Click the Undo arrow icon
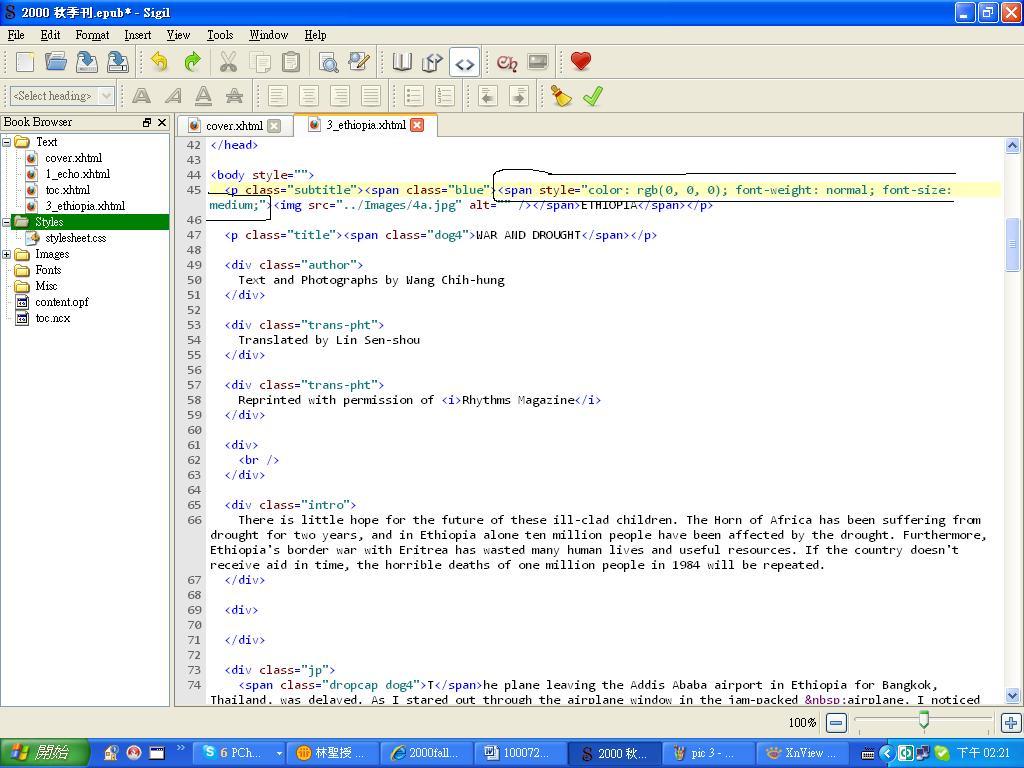 tap(159, 62)
